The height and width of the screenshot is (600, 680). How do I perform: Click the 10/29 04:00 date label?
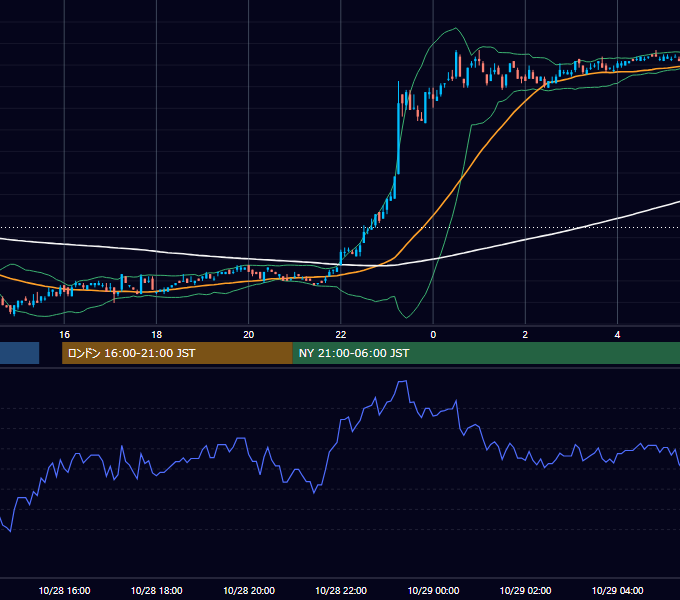pos(617,590)
